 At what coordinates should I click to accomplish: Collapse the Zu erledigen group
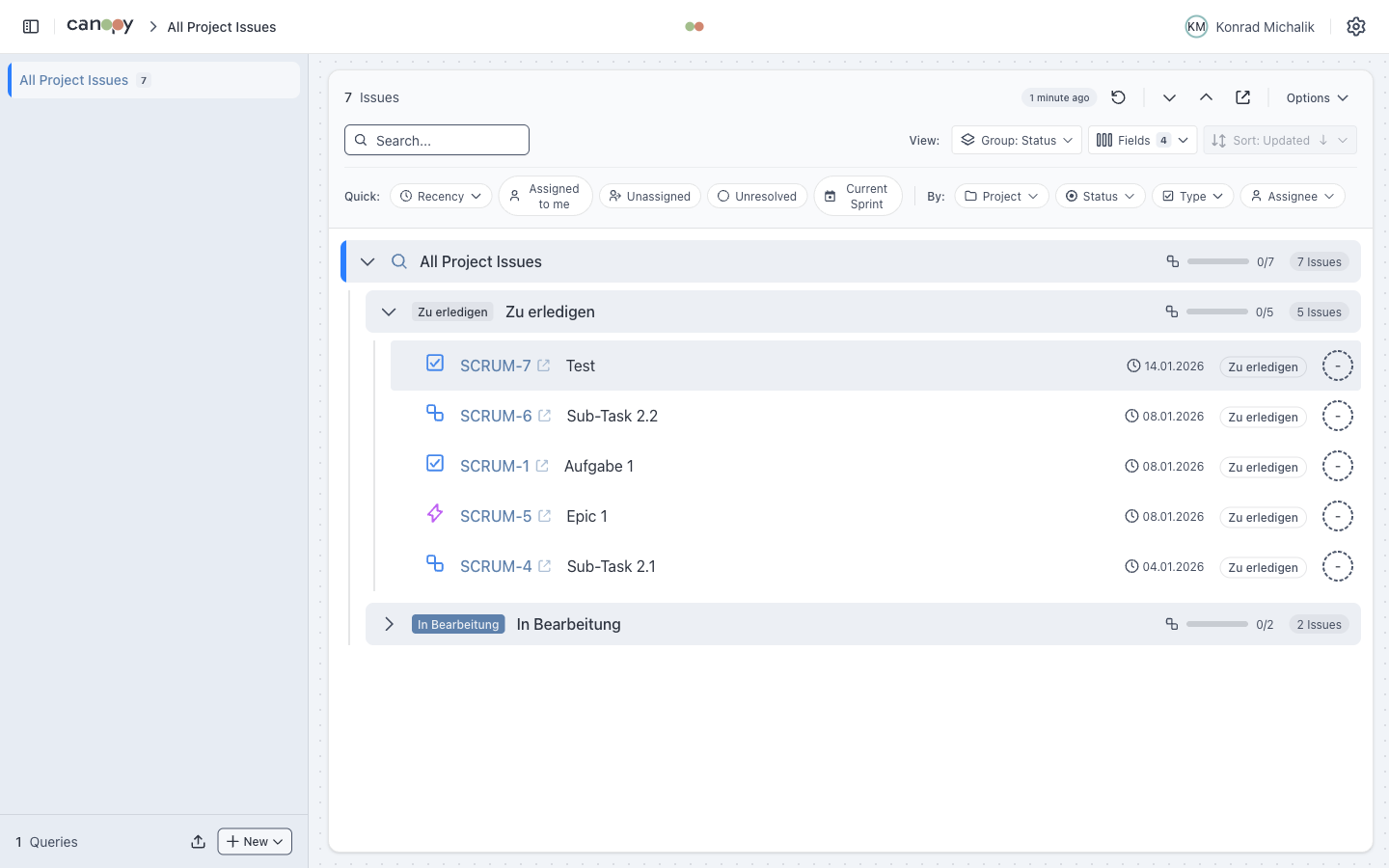pos(389,312)
